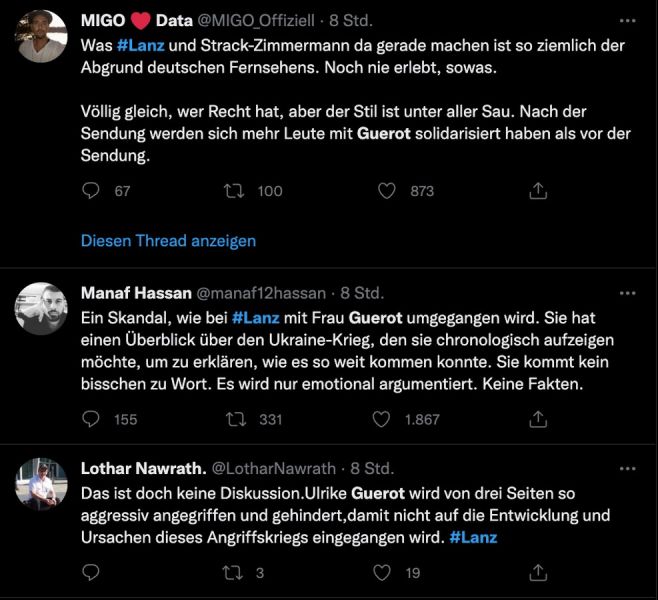
Task: Share Lothar Nawrath's tweet
Action: click(538, 573)
